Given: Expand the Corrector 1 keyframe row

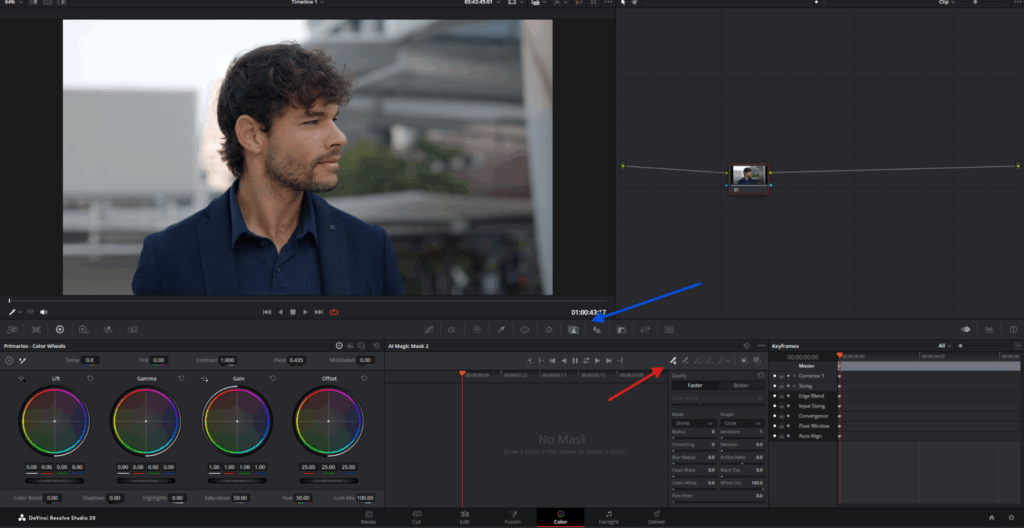Looking at the screenshot, I should [795, 376].
